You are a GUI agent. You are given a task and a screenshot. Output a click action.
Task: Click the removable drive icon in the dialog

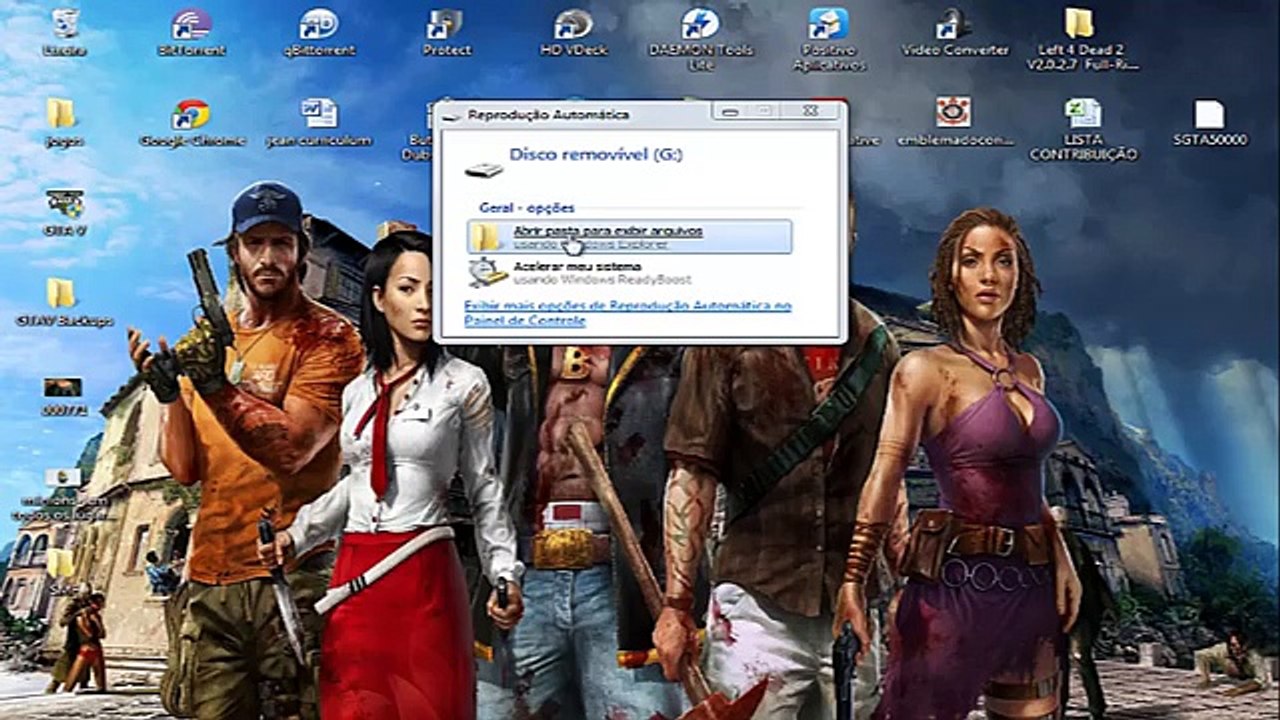484,170
